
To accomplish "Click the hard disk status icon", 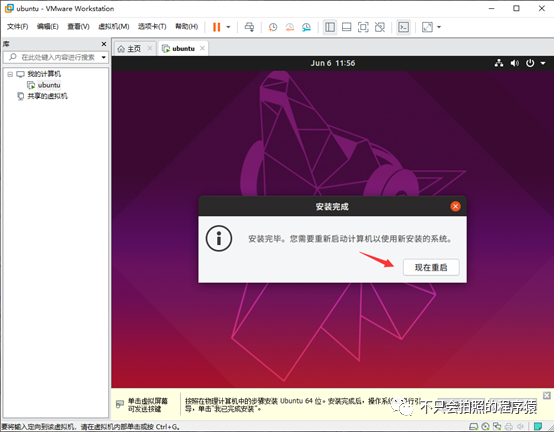I will click(x=473, y=426).
